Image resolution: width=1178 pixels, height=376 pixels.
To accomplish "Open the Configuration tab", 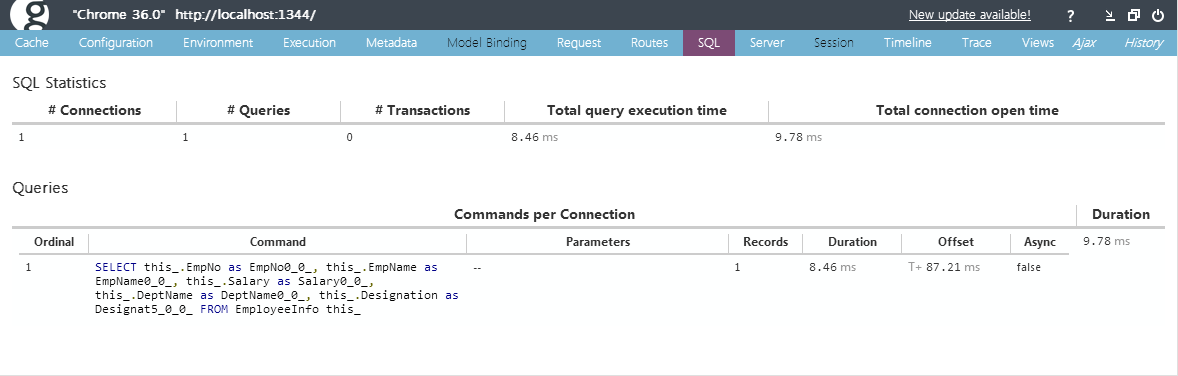I will pos(116,43).
